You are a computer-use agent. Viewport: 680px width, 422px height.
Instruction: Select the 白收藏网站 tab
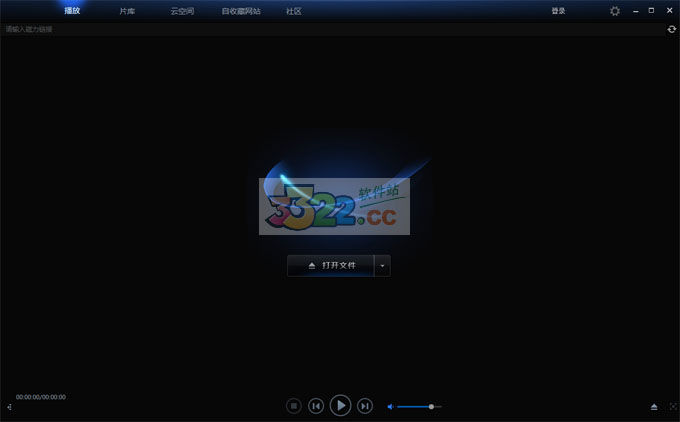241,11
